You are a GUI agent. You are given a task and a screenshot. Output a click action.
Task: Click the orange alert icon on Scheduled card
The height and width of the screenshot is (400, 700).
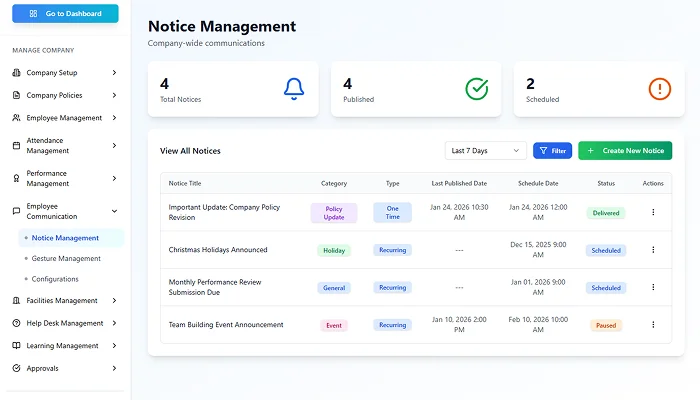pos(659,89)
